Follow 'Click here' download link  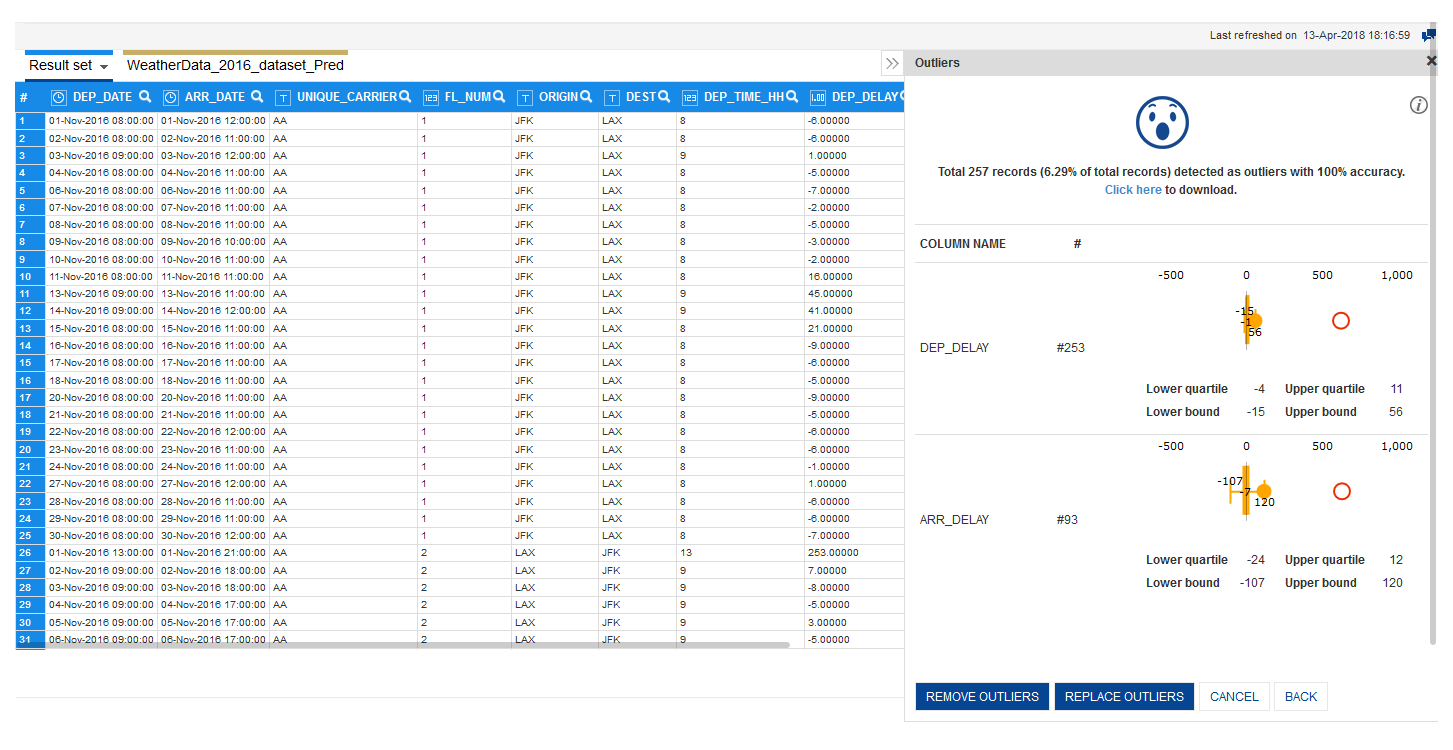coord(1133,190)
